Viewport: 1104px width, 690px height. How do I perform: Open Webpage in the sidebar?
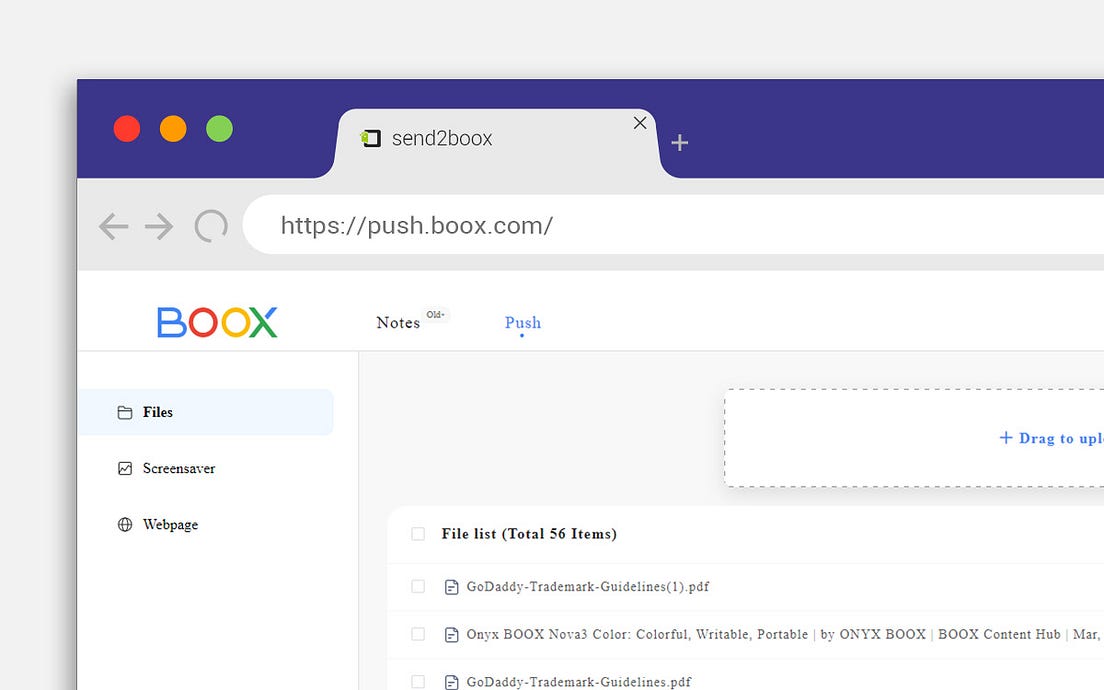(x=170, y=525)
